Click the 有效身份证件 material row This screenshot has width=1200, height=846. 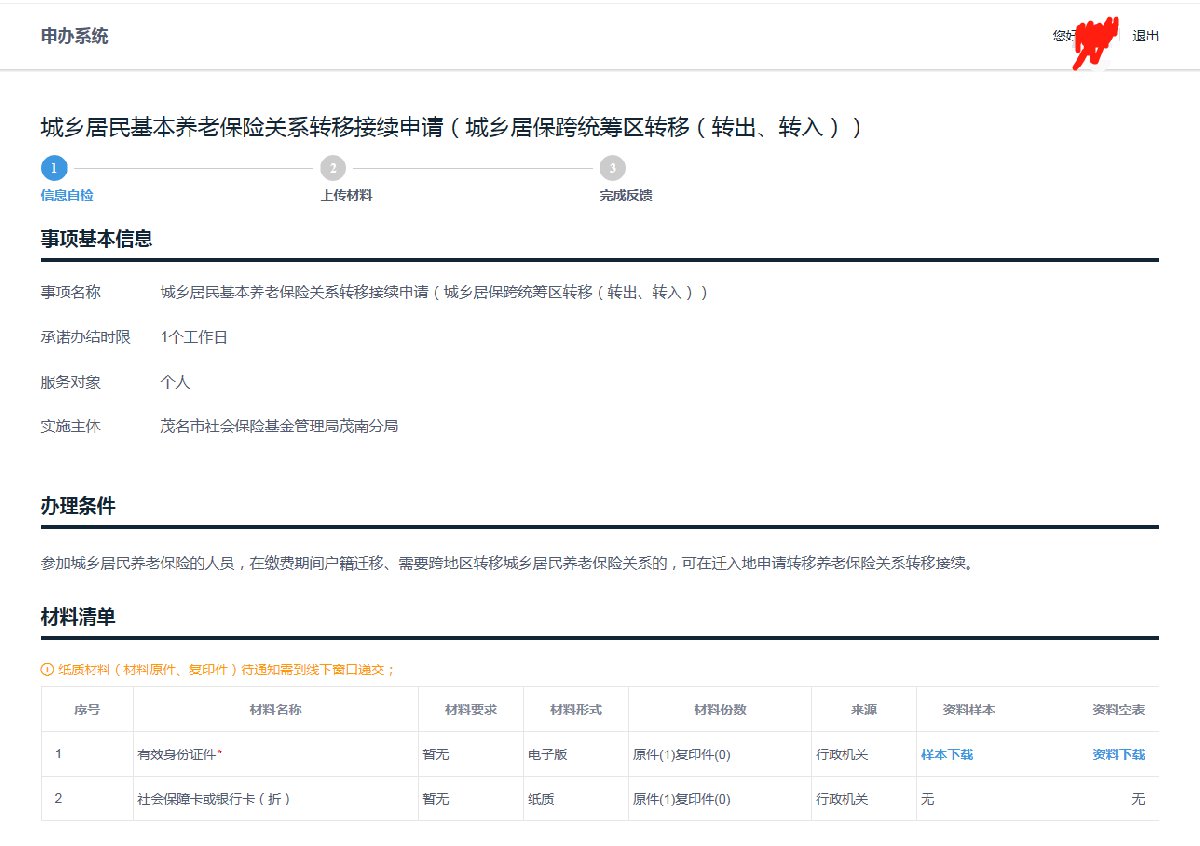(179, 755)
